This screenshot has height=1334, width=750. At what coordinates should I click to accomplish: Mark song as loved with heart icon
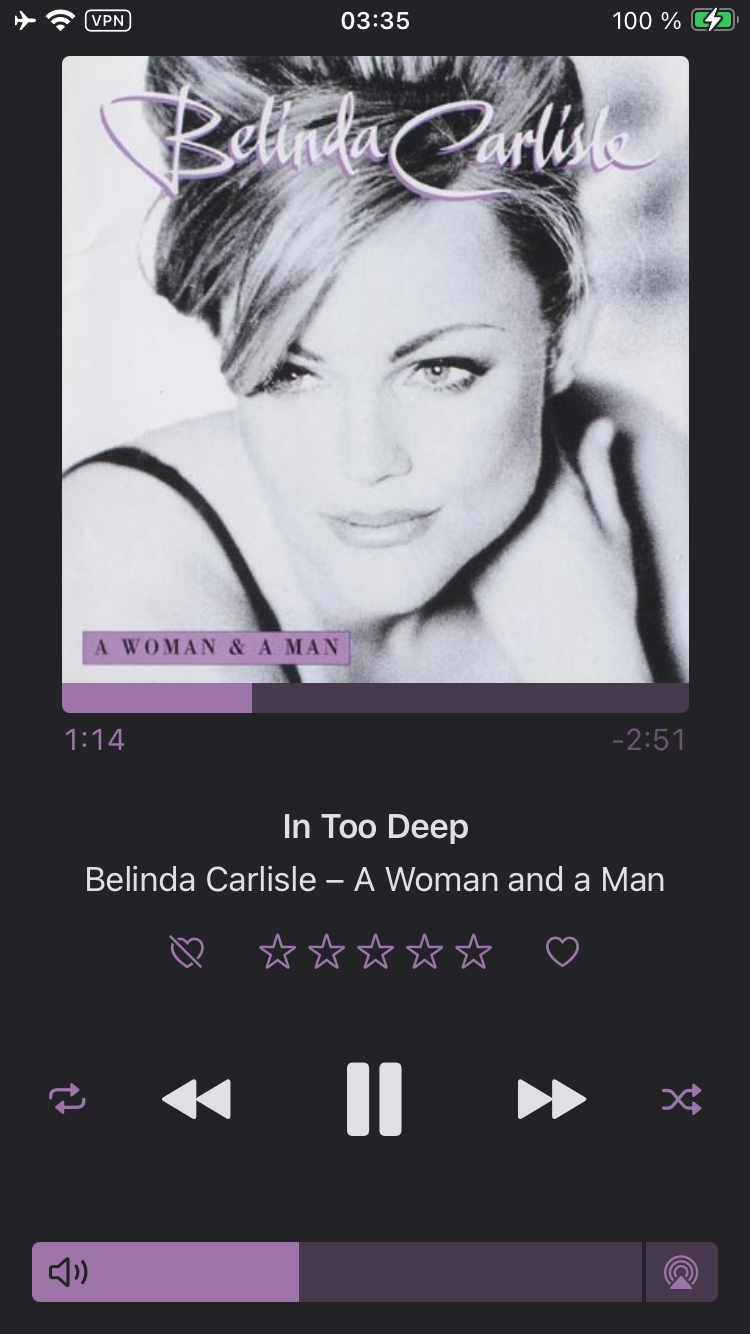562,952
